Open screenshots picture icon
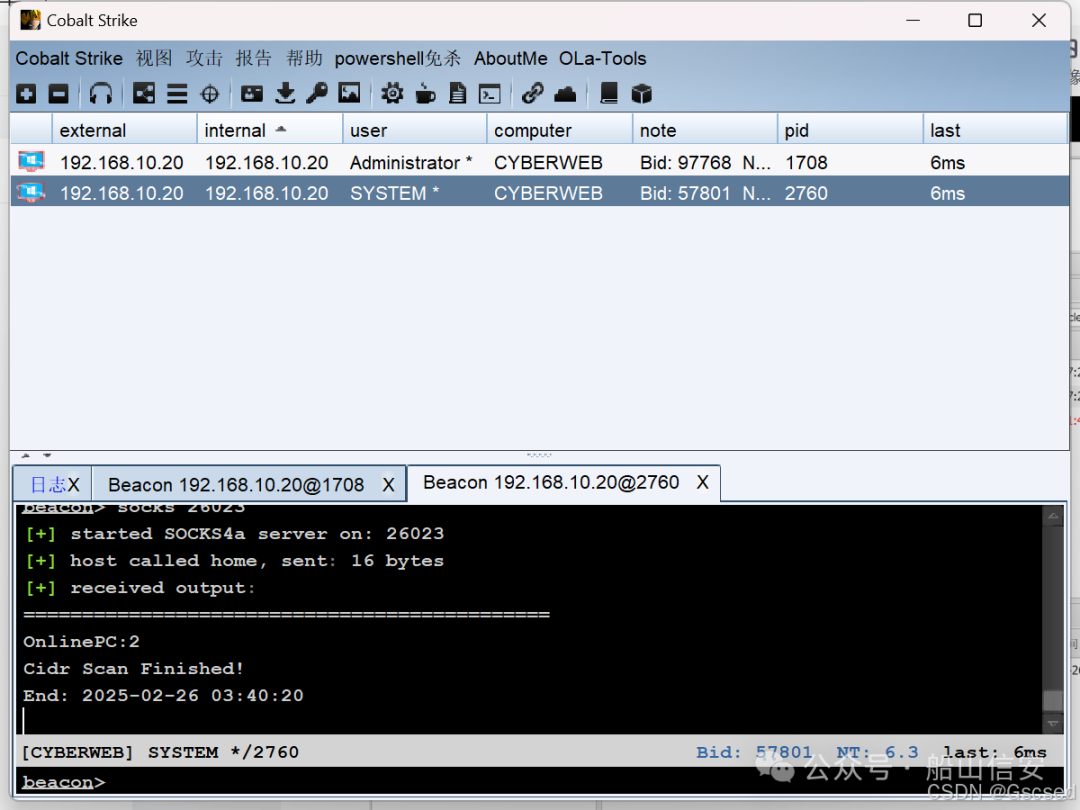1080x810 pixels. click(349, 94)
